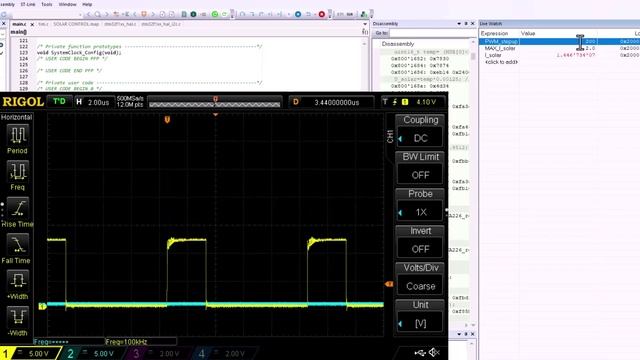Click the SystemClock_Config code line
The width and height of the screenshot is (640, 360).
point(79,53)
